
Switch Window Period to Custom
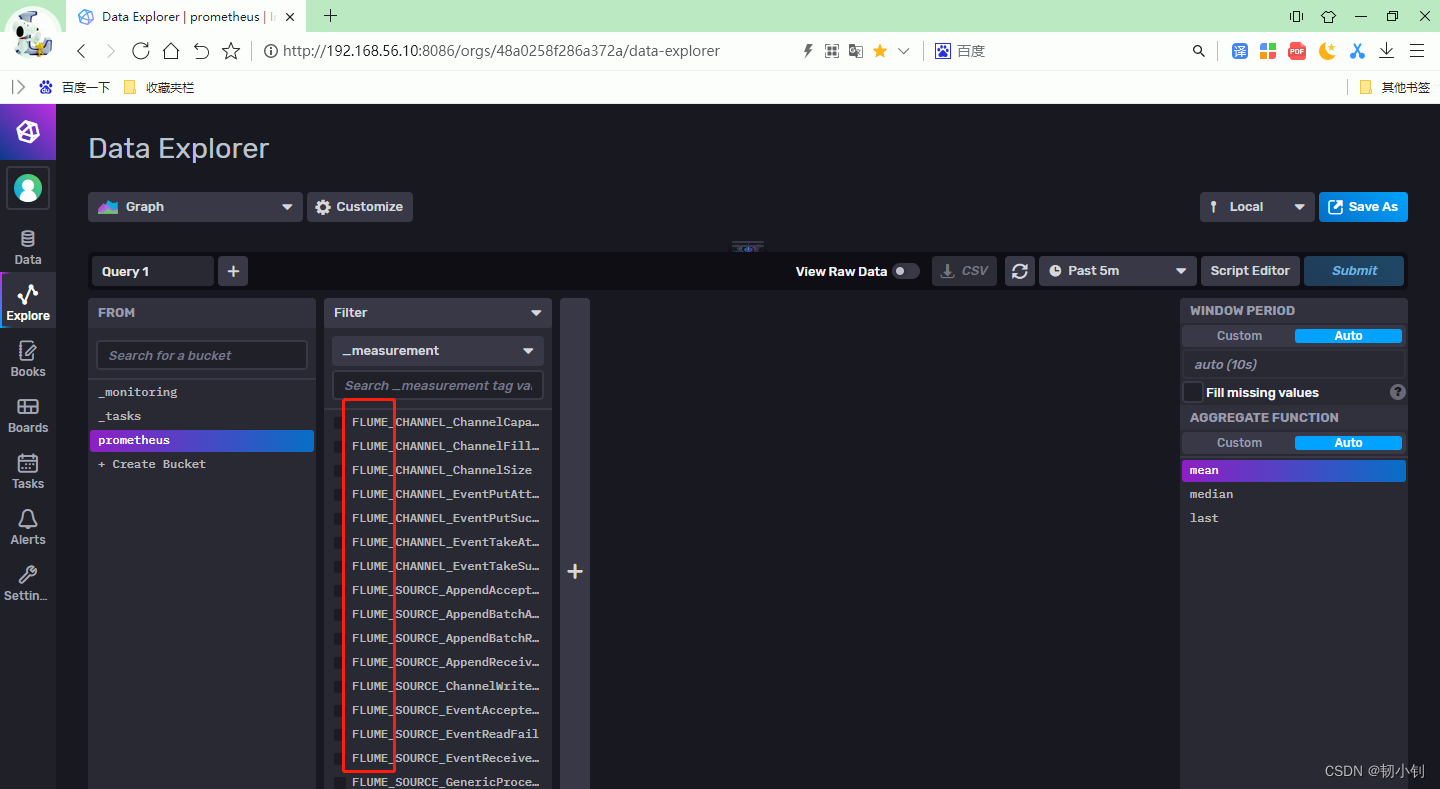coord(1239,336)
